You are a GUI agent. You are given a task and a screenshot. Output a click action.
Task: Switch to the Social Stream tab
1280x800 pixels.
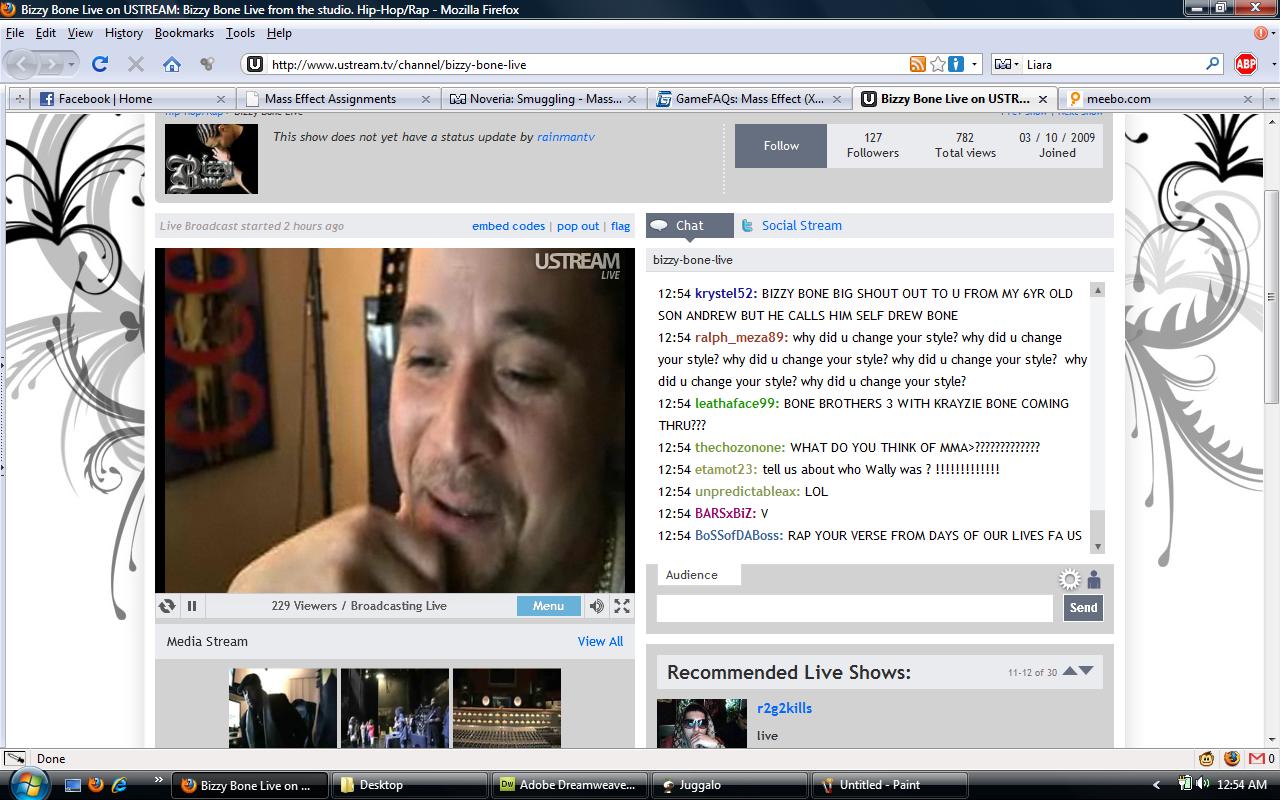coord(801,226)
